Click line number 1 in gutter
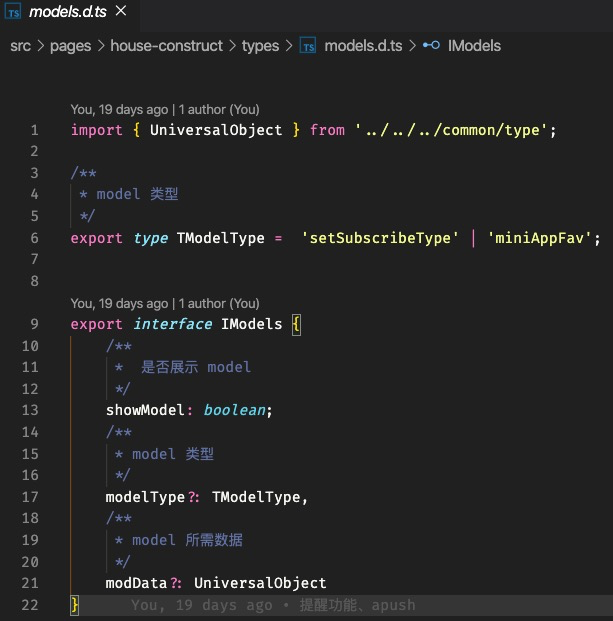This screenshot has height=621, width=613. pyautogui.click(x=34, y=130)
